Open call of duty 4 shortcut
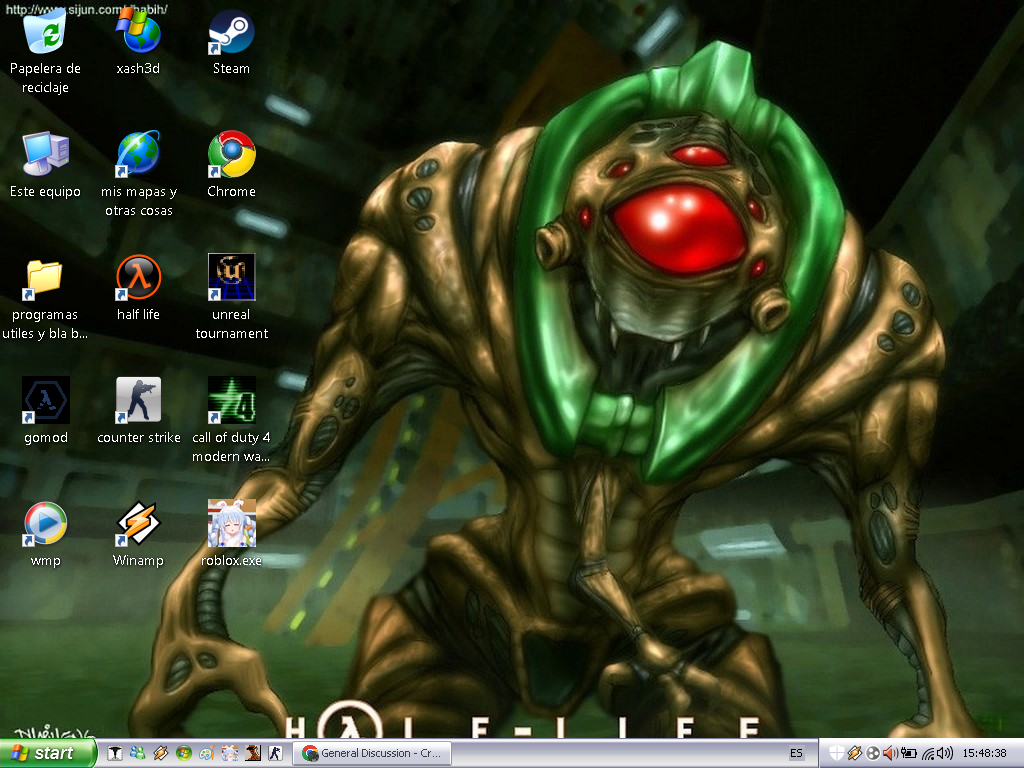Screen dimensions: 1024x768 click(231, 401)
